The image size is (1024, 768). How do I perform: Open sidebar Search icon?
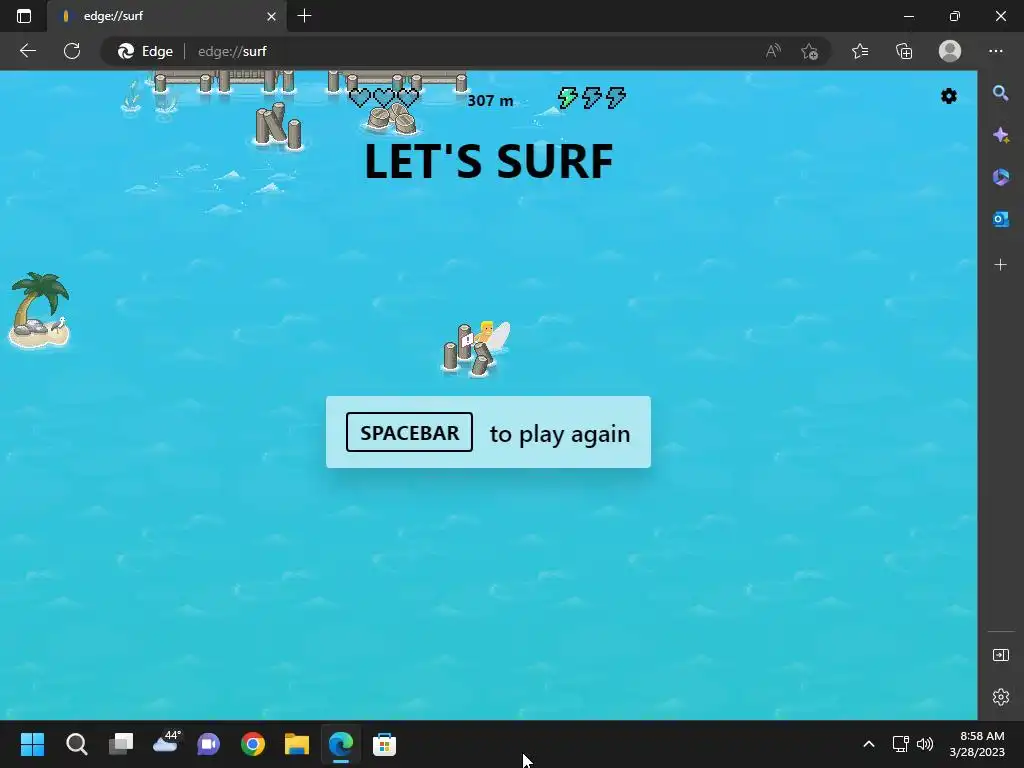point(1000,93)
